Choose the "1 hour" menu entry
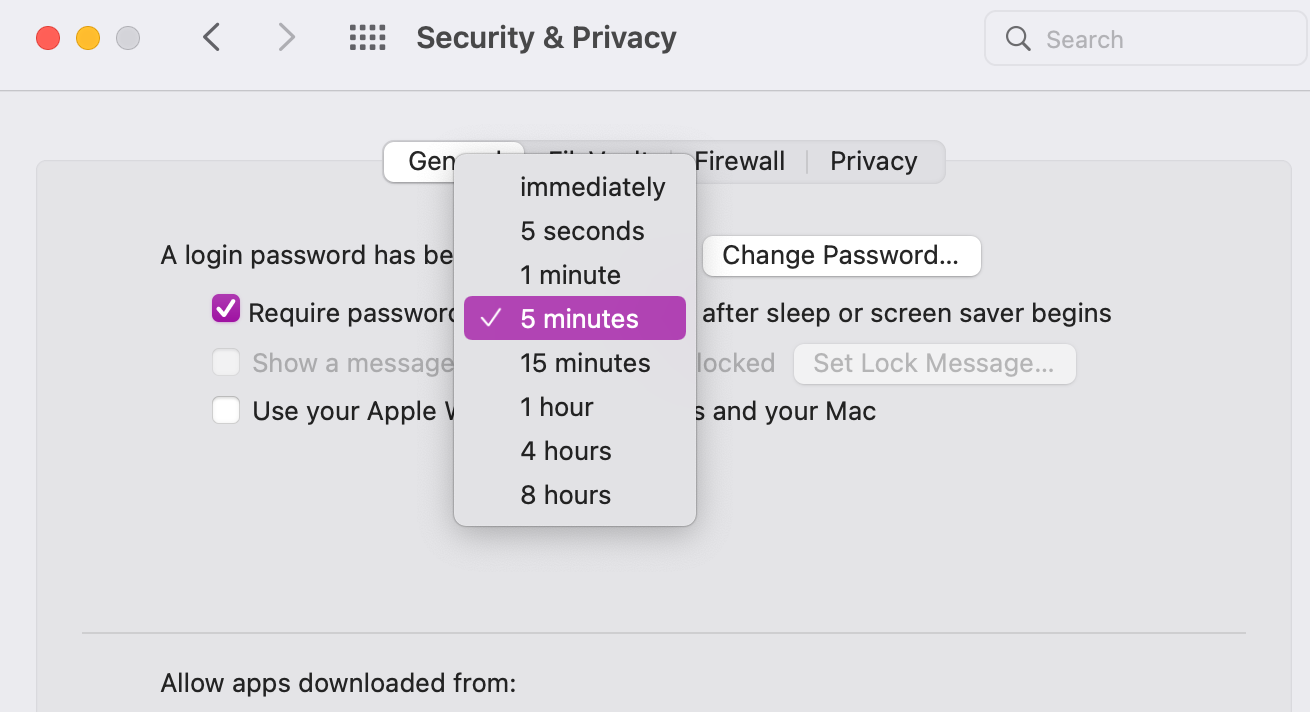1310x712 pixels. click(x=557, y=407)
